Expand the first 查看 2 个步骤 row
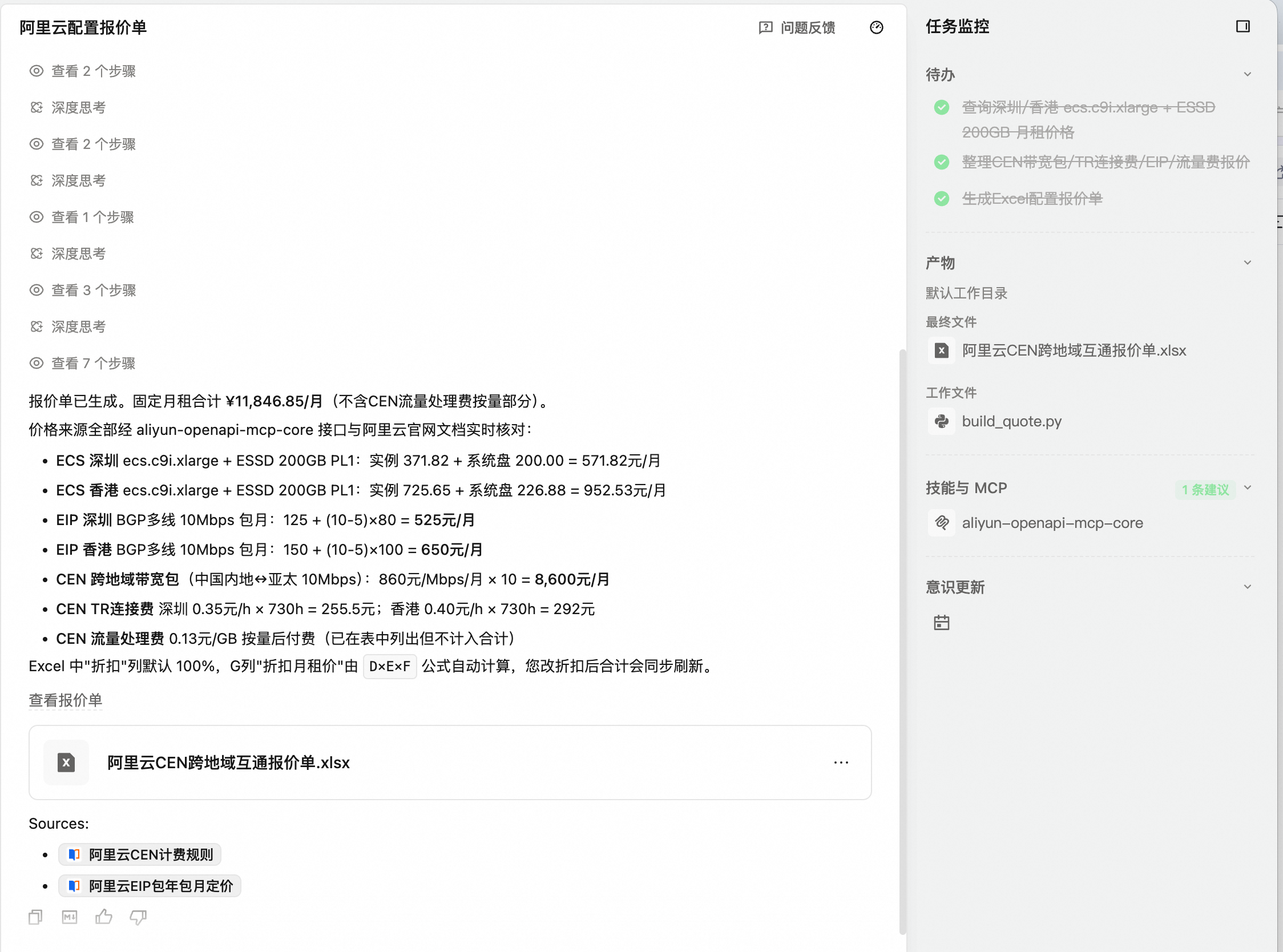This screenshot has height=952, width=1283. pos(82,71)
